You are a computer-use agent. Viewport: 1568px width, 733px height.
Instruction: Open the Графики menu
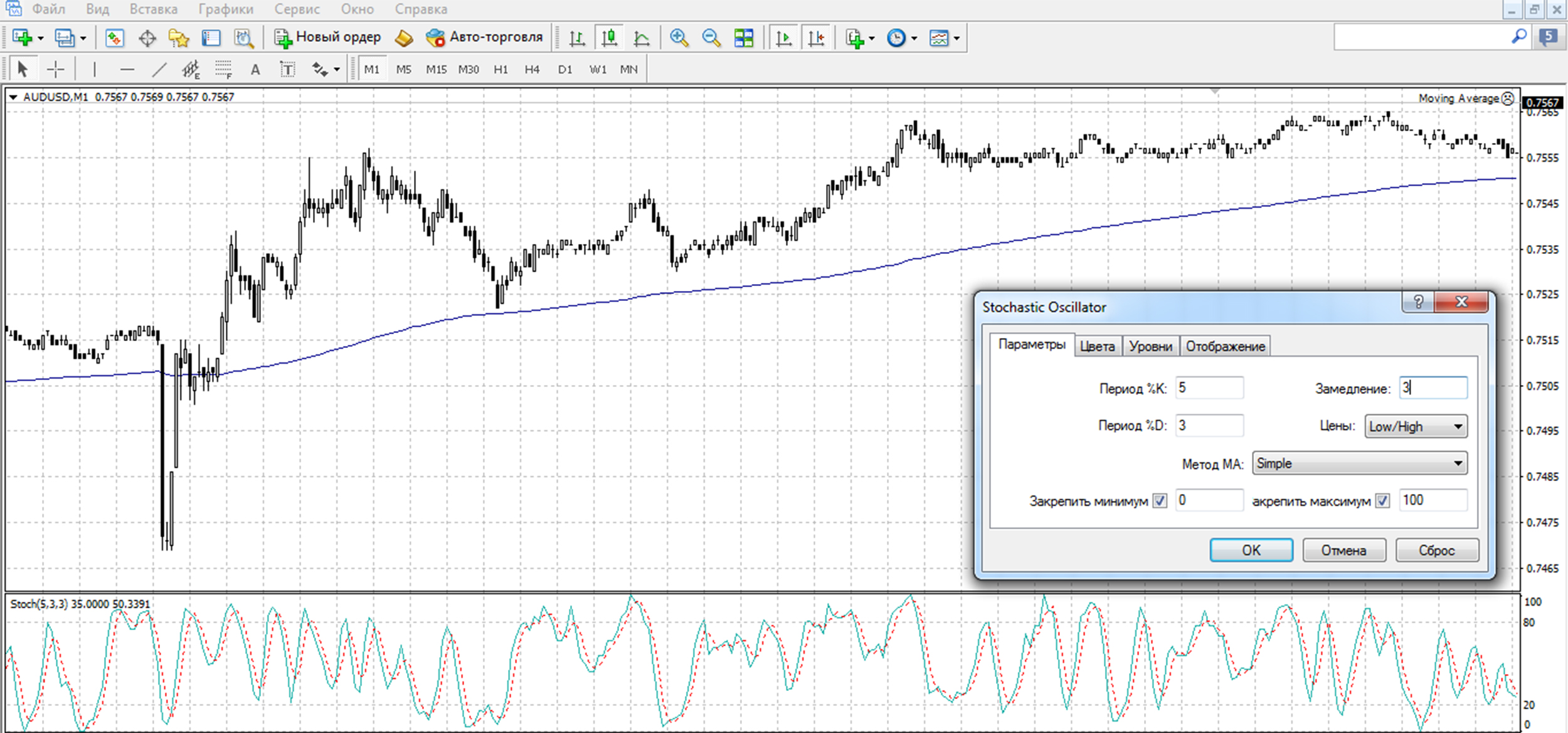(226, 9)
